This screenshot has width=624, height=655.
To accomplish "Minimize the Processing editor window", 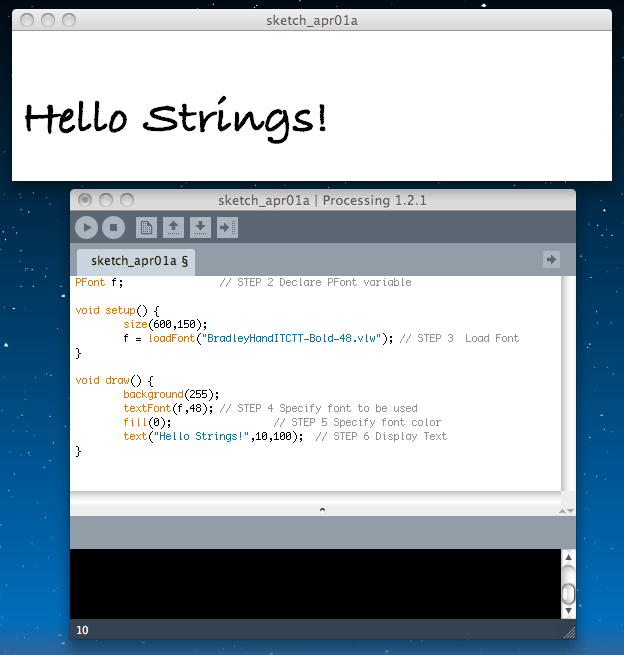I will click(106, 200).
